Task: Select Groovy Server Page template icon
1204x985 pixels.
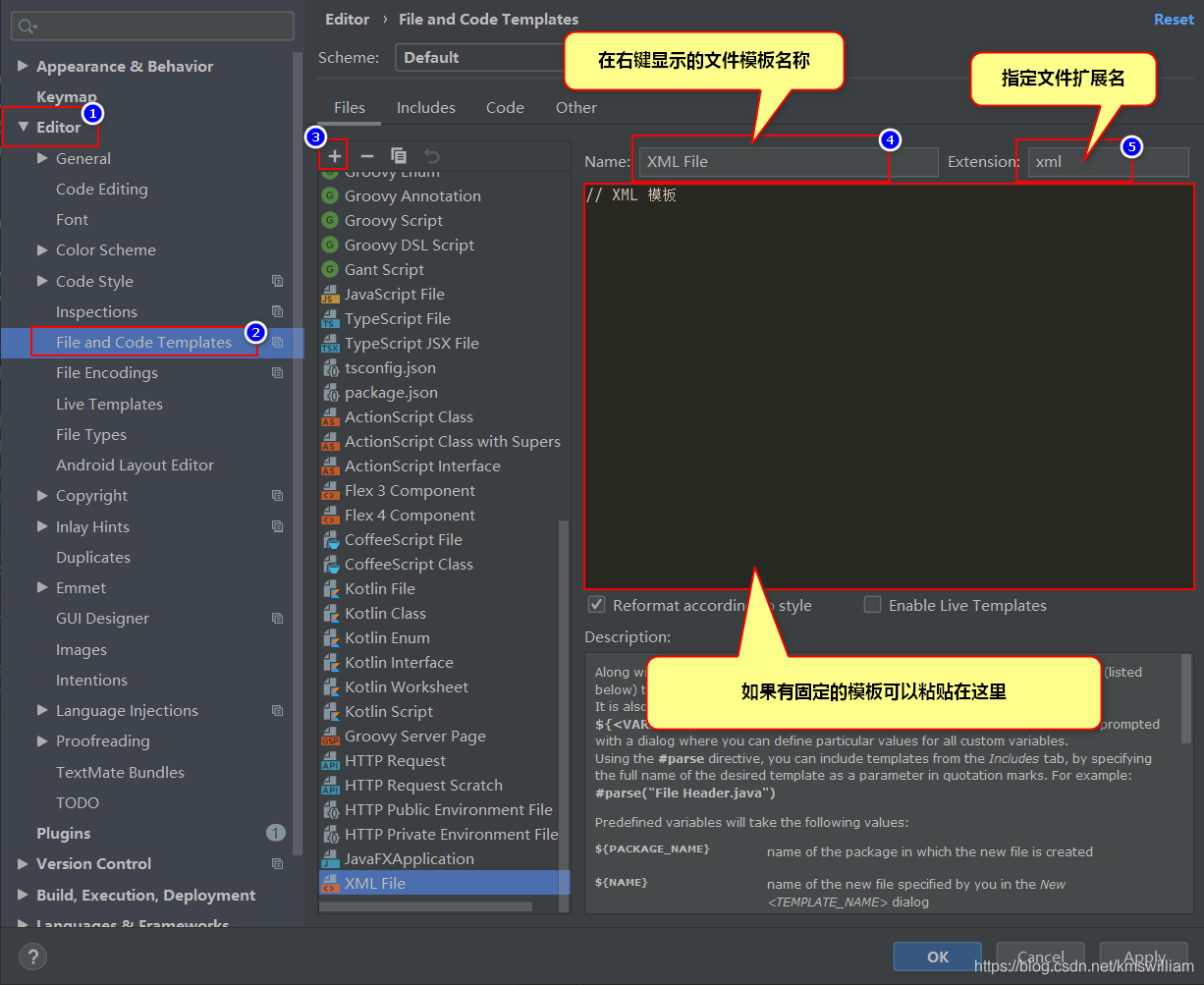Action: click(x=330, y=736)
